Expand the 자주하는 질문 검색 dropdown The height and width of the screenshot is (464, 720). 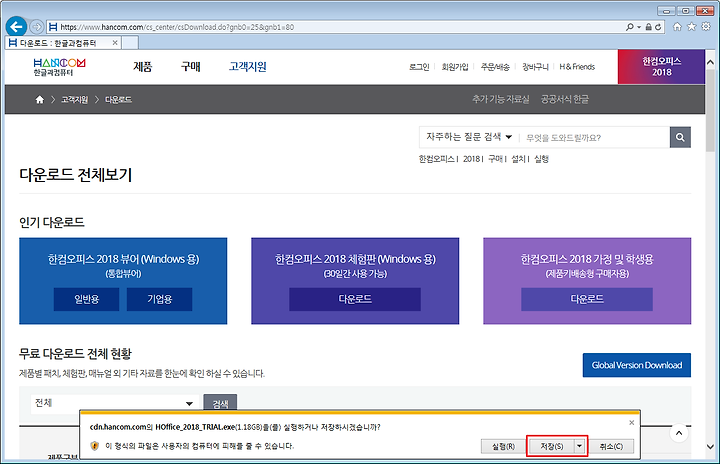coord(469,137)
